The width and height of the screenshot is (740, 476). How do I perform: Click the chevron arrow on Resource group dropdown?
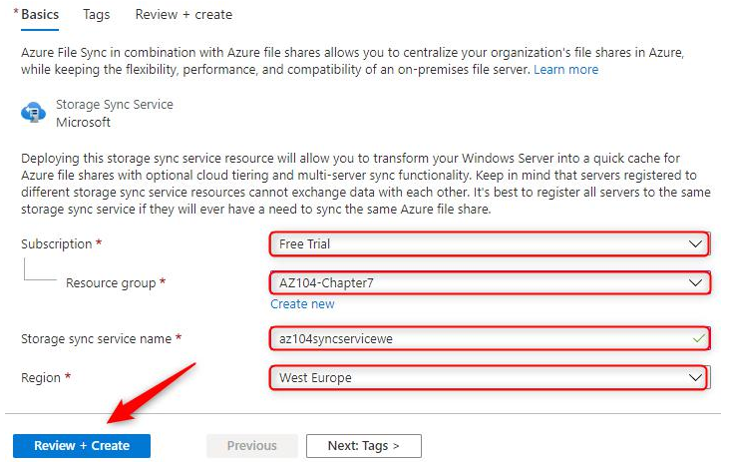click(x=695, y=283)
